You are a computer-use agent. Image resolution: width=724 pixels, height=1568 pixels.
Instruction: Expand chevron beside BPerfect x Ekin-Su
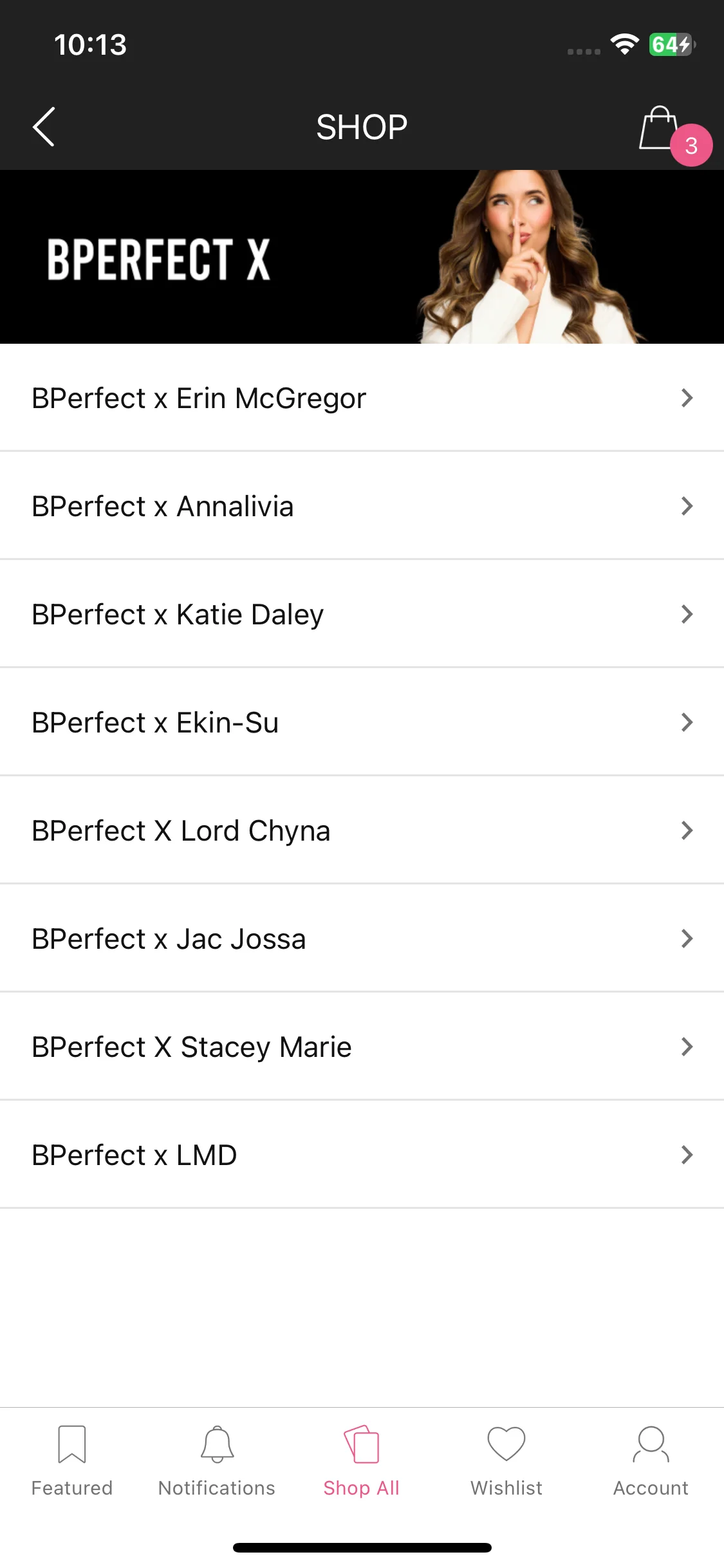point(687,722)
